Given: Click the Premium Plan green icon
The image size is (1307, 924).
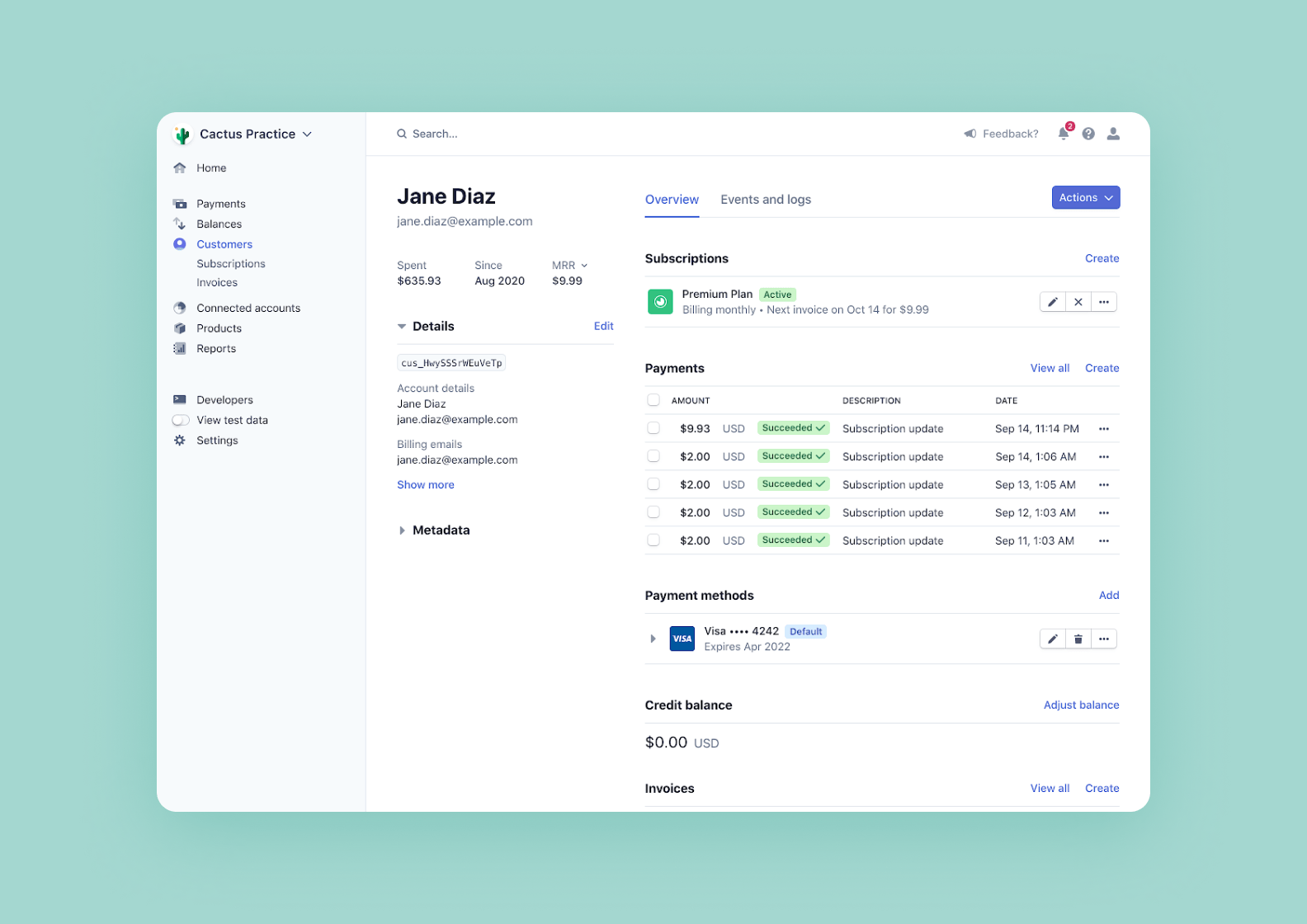Looking at the screenshot, I should (660, 302).
